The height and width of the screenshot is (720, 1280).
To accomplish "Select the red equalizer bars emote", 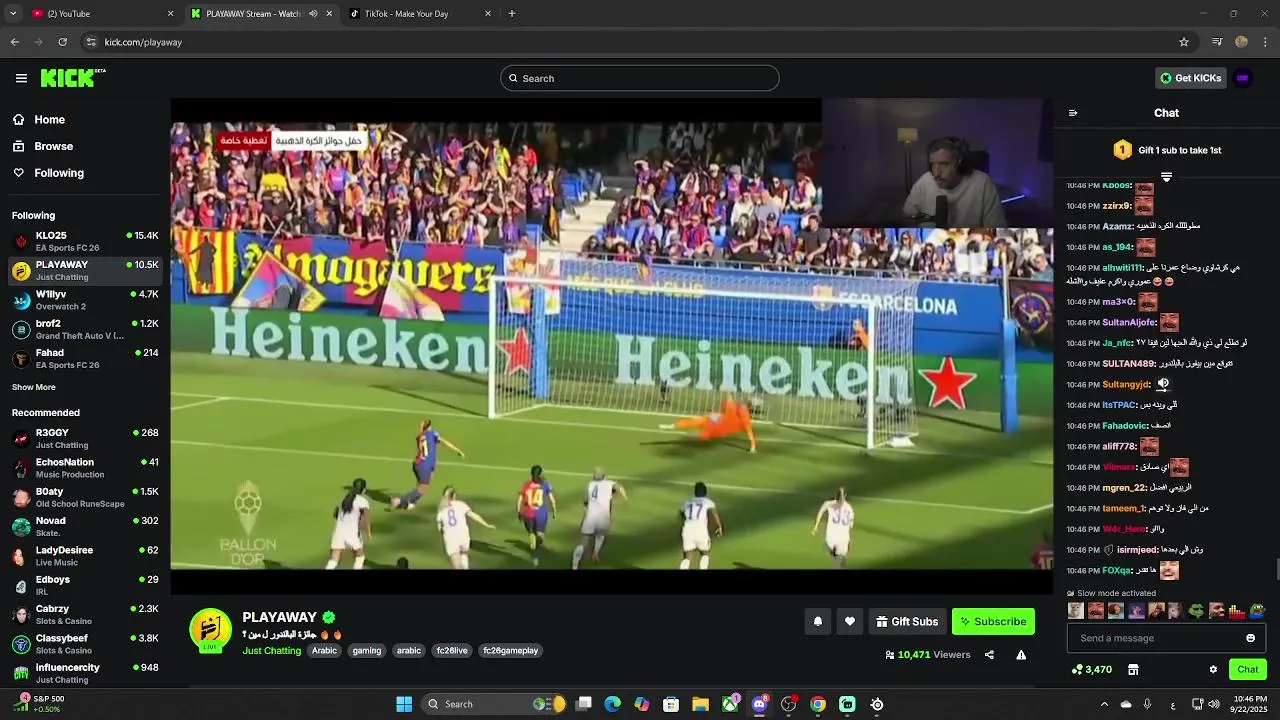I will pyautogui.click(x=1237, y=610).
